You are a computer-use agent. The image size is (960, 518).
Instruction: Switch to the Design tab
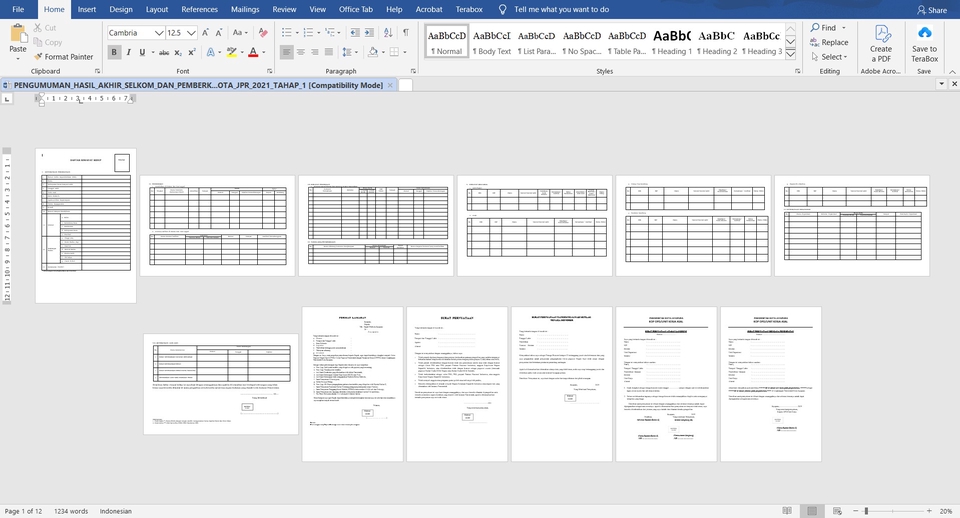tap(121, 9)
